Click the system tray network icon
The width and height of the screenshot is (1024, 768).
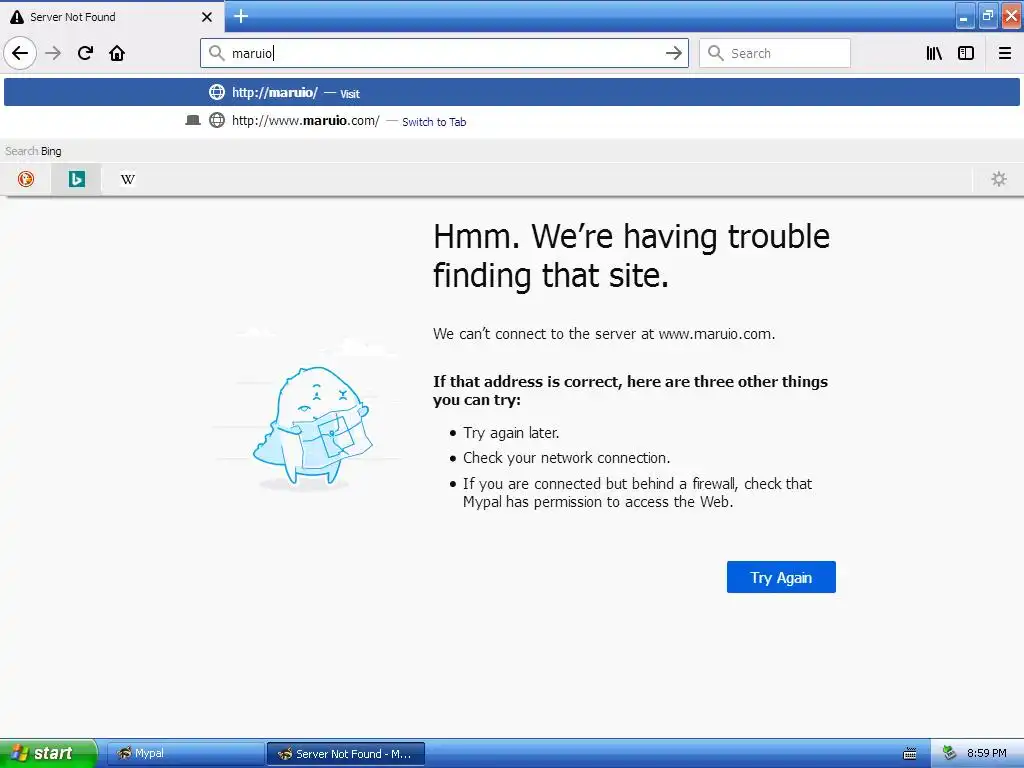[x=949, y=754]
